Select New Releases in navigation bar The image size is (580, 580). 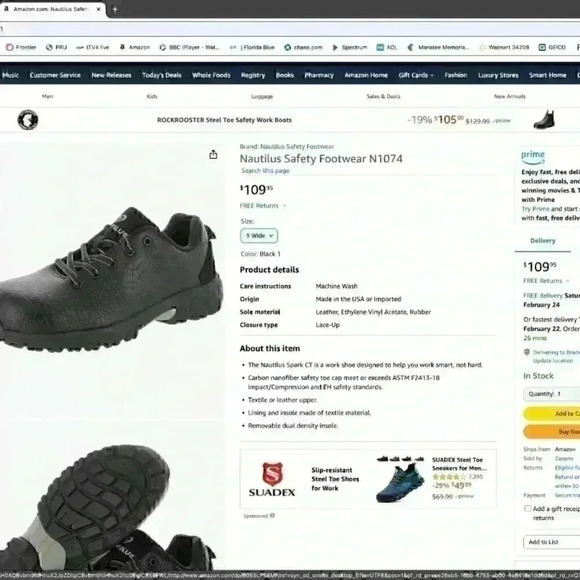coord(111,75)
